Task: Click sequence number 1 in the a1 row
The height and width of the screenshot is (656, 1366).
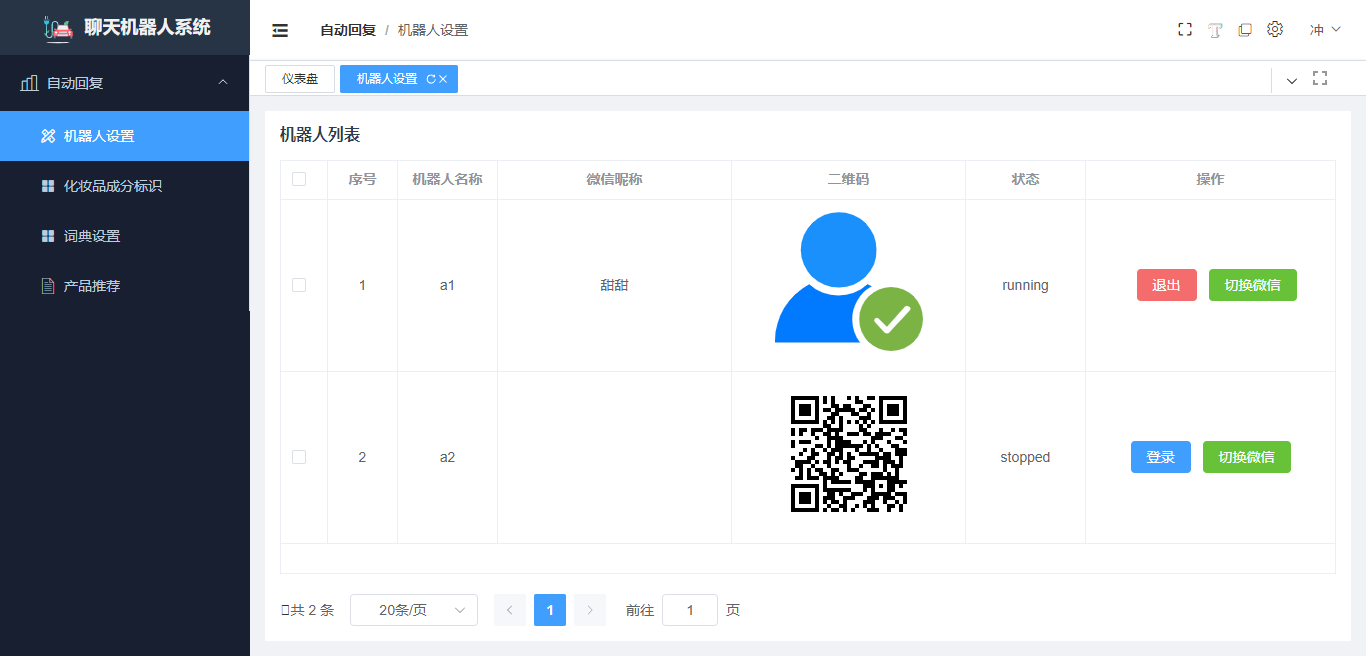Action: pyautogui.click(x=362, y=285)
